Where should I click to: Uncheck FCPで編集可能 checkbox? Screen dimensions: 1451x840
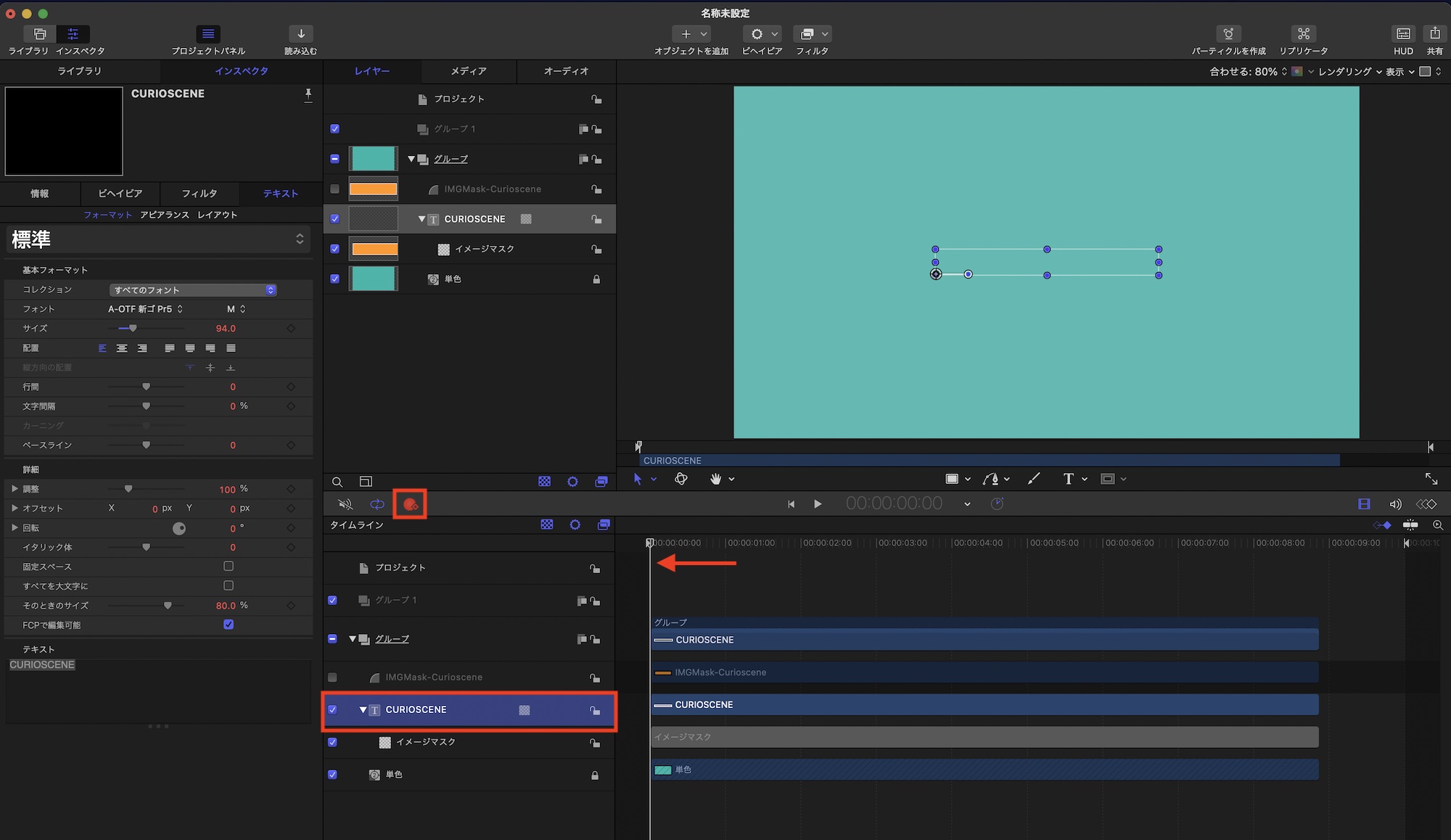click(229, 625)
